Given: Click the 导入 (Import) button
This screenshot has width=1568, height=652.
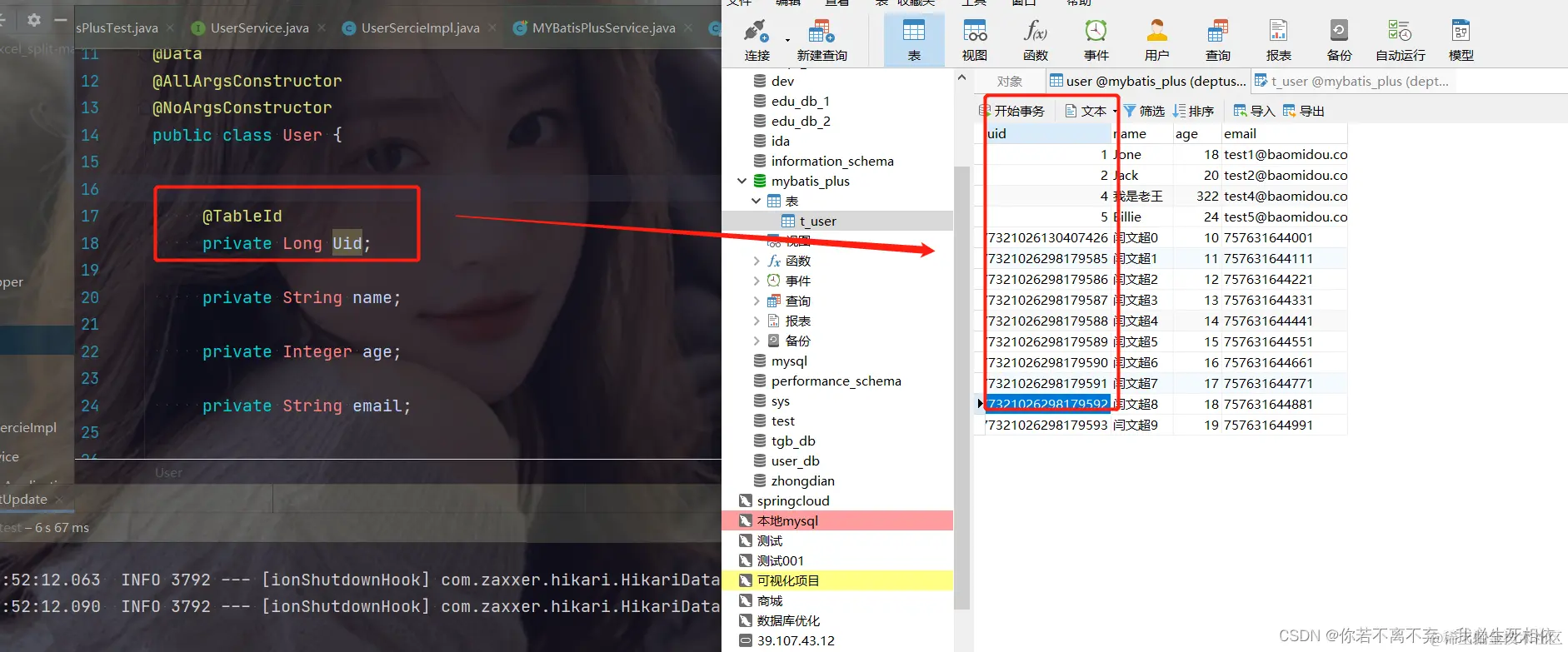Looking at the screenshot, I should coord(1254,111).
